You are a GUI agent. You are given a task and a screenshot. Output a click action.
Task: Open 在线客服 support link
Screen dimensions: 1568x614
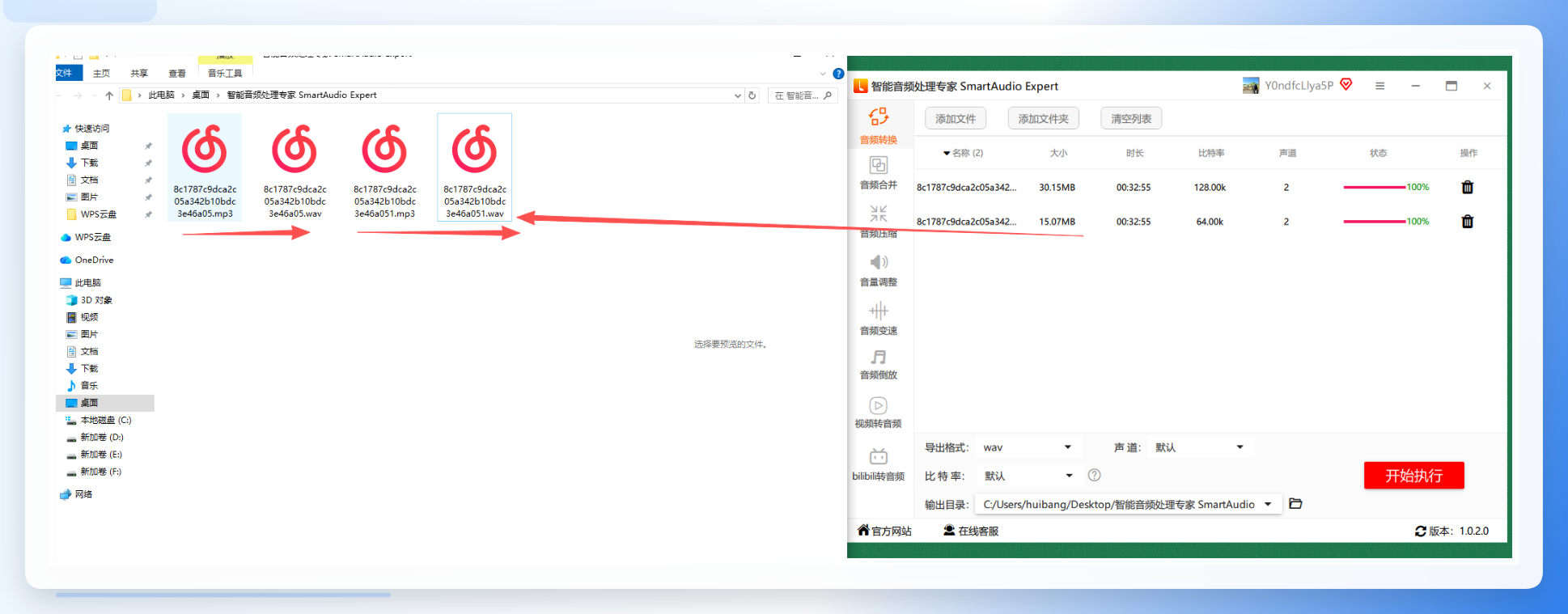pos(971,531)
